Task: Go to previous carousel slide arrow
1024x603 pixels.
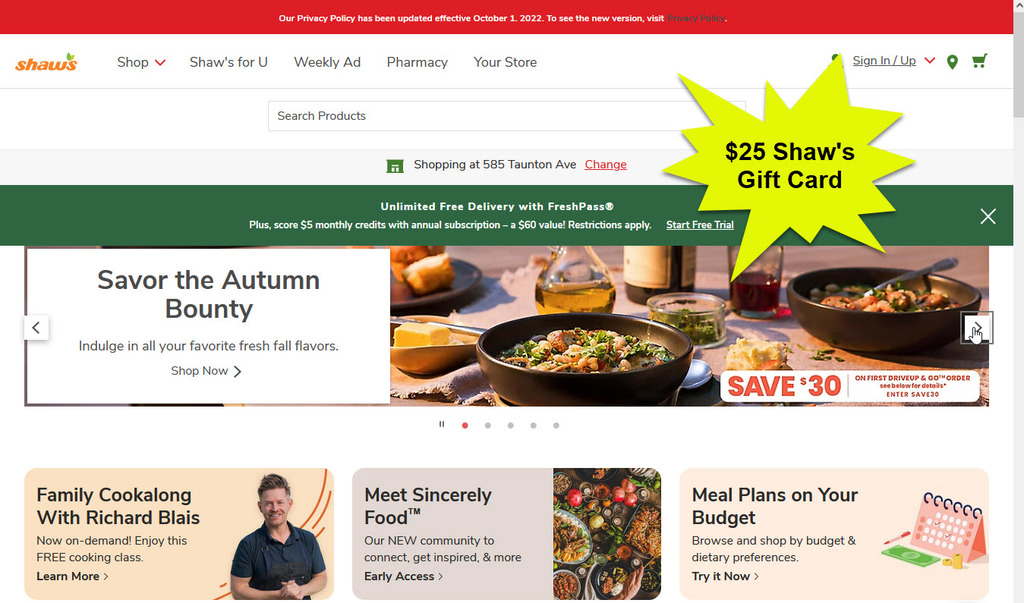Action: pyautogui.click(x=37, y=328)
